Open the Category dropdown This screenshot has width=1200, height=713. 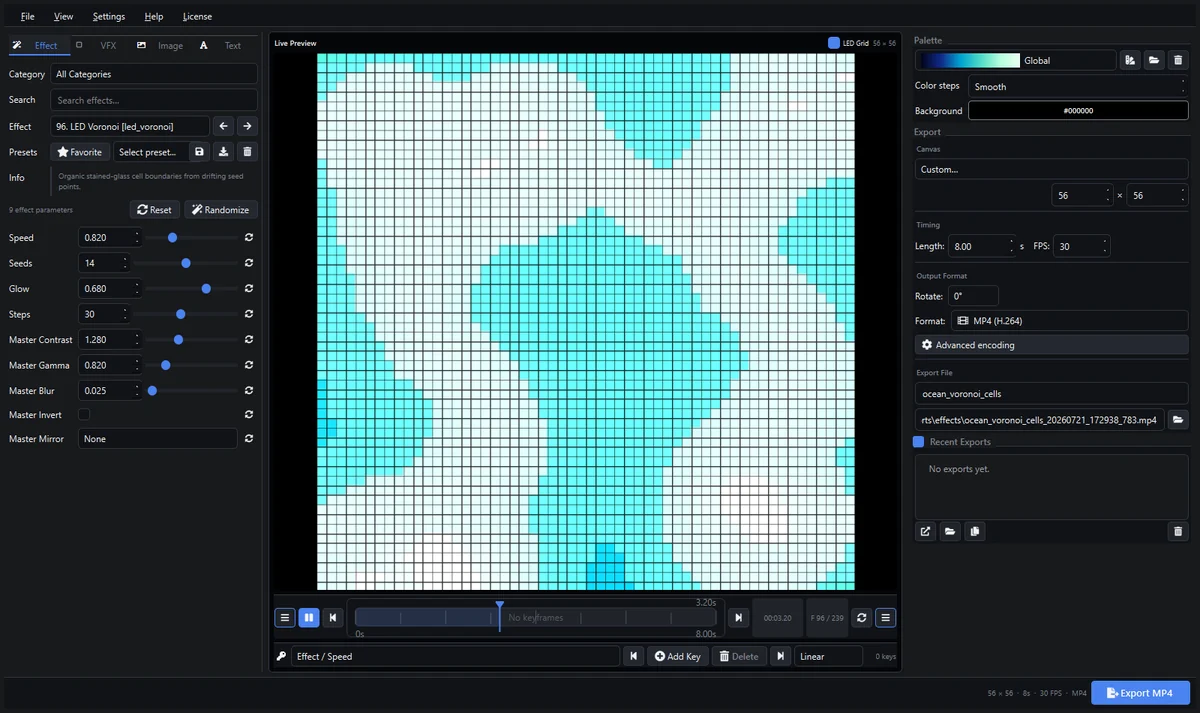154,74
